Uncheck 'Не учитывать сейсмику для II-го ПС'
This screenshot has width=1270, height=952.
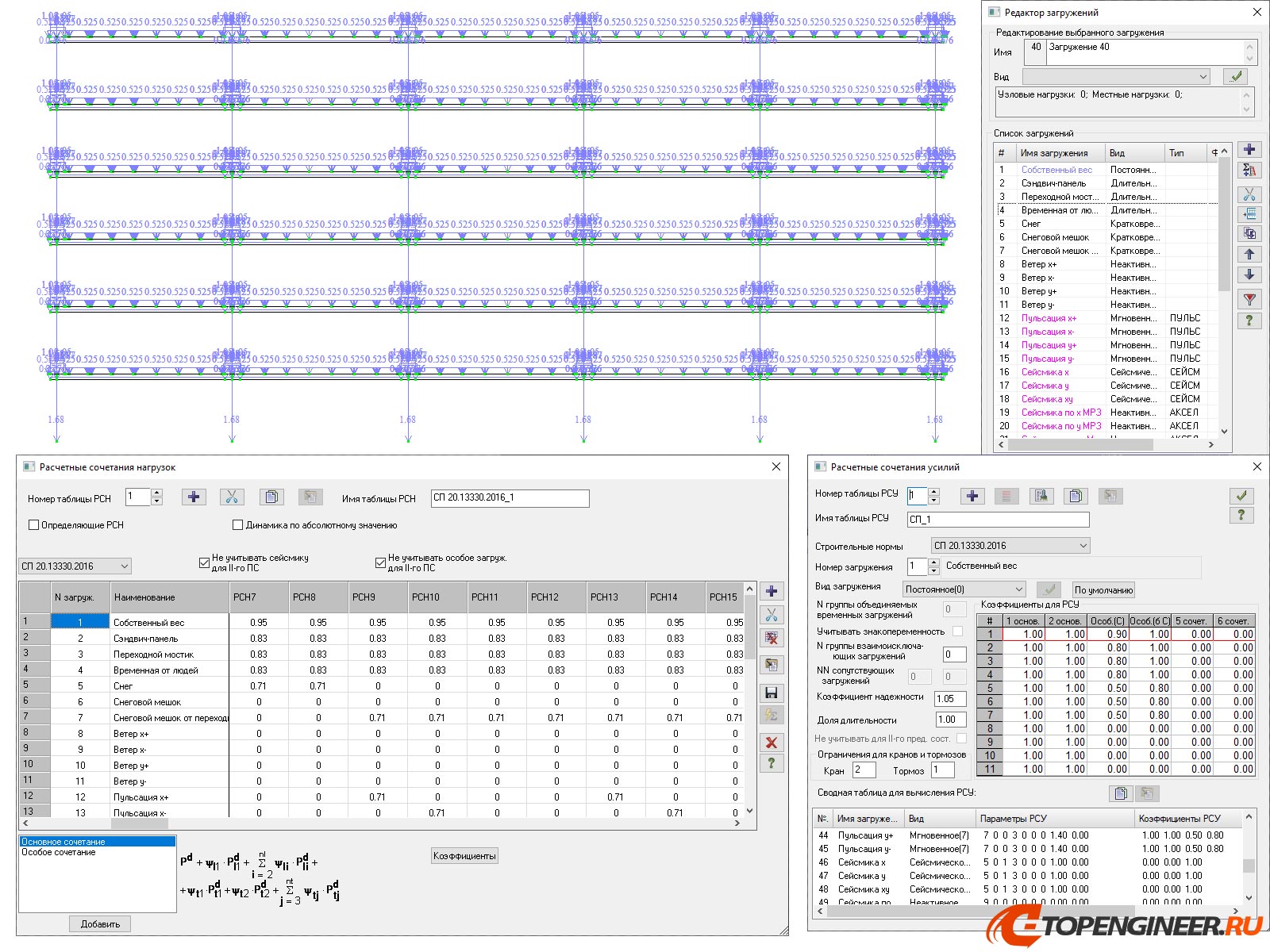[204, 562]
